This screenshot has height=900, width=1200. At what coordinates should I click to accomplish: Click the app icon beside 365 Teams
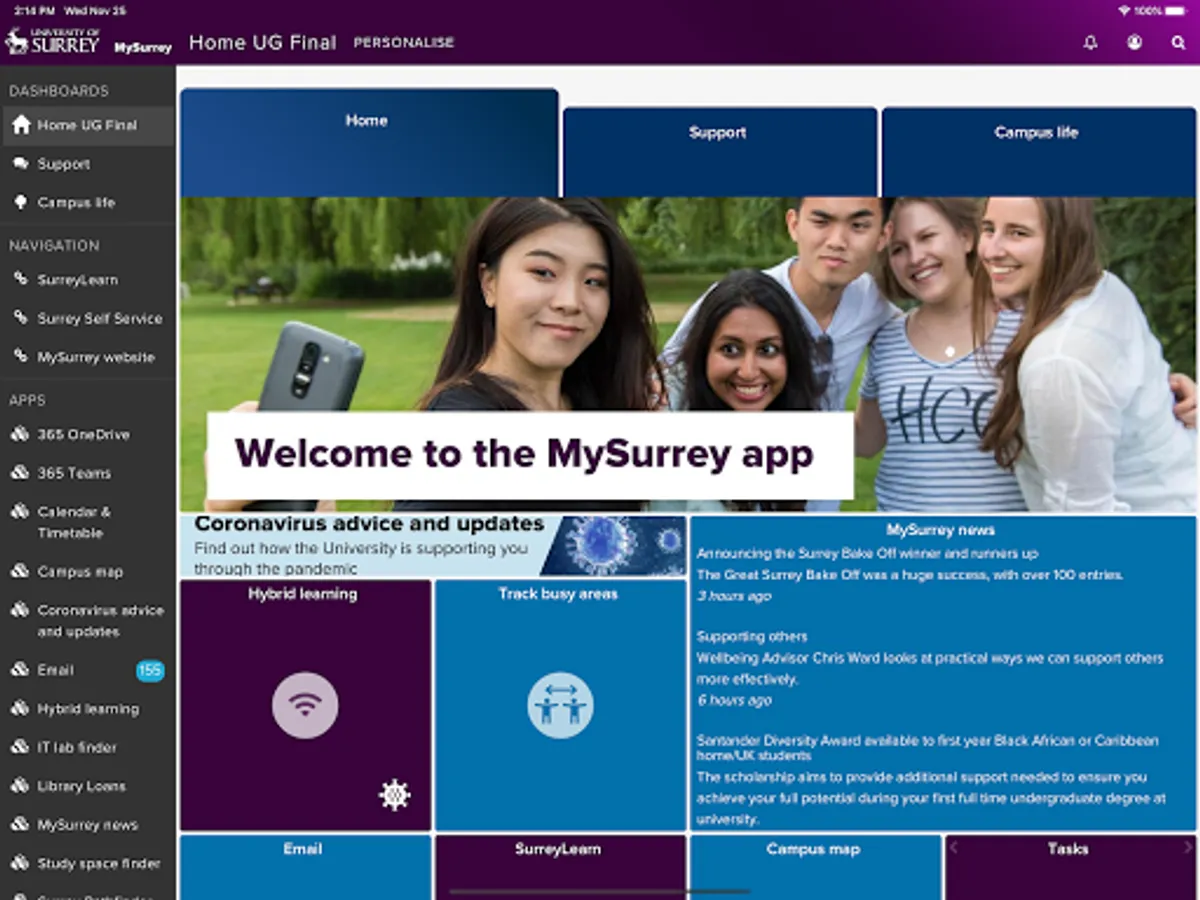pos(21,473)
